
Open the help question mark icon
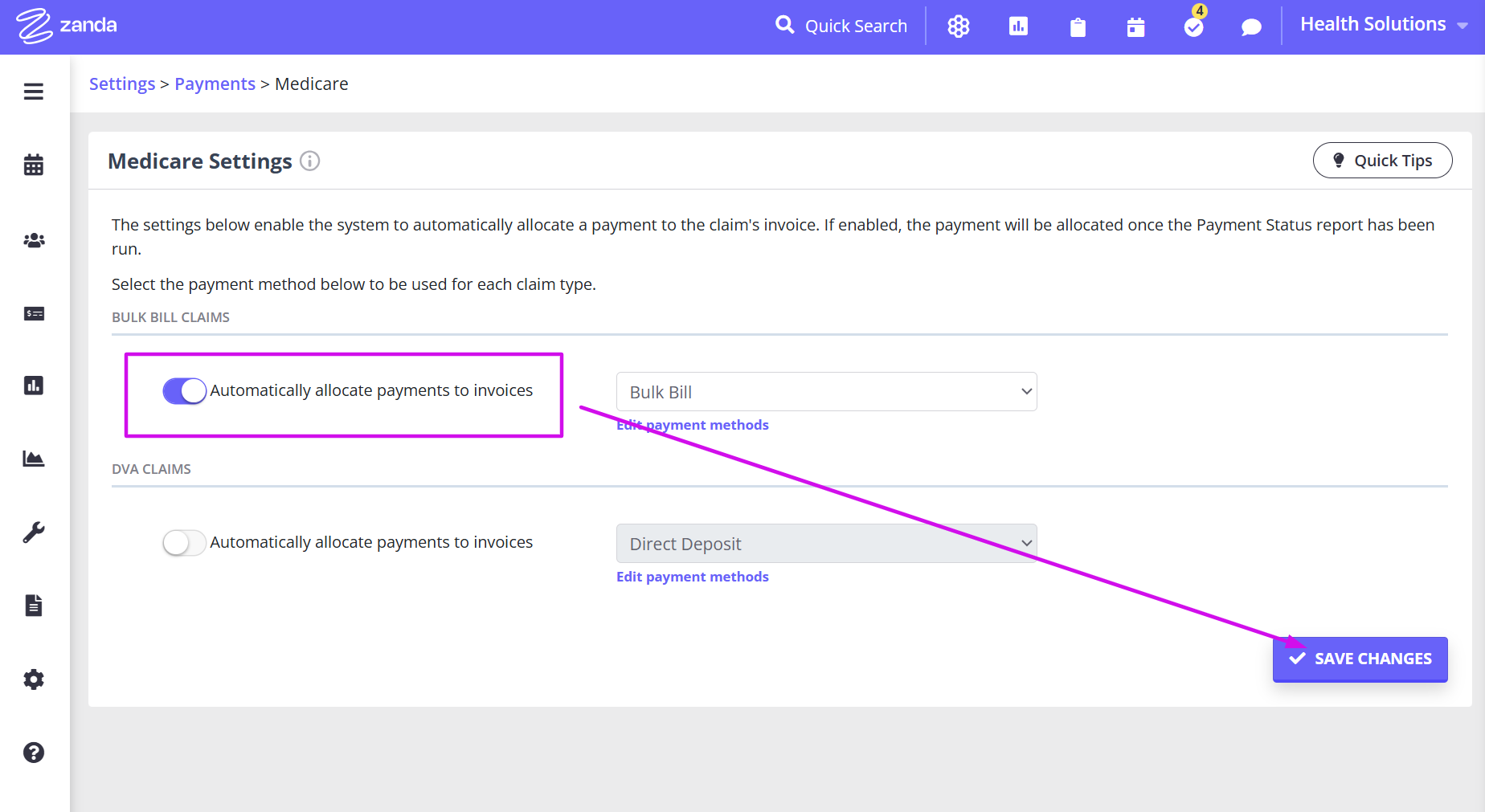click(x=34, y=753)
